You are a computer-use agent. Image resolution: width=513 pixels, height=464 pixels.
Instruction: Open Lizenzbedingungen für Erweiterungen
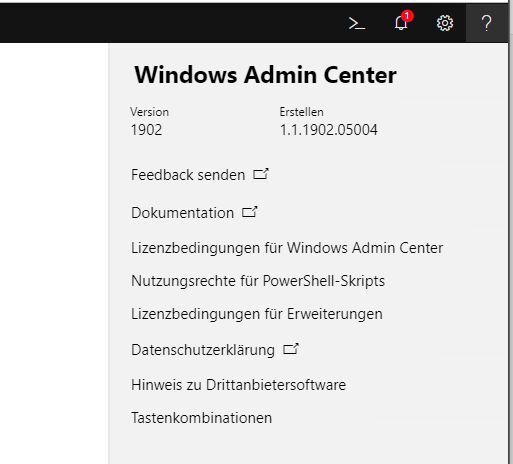click(257, 314)
